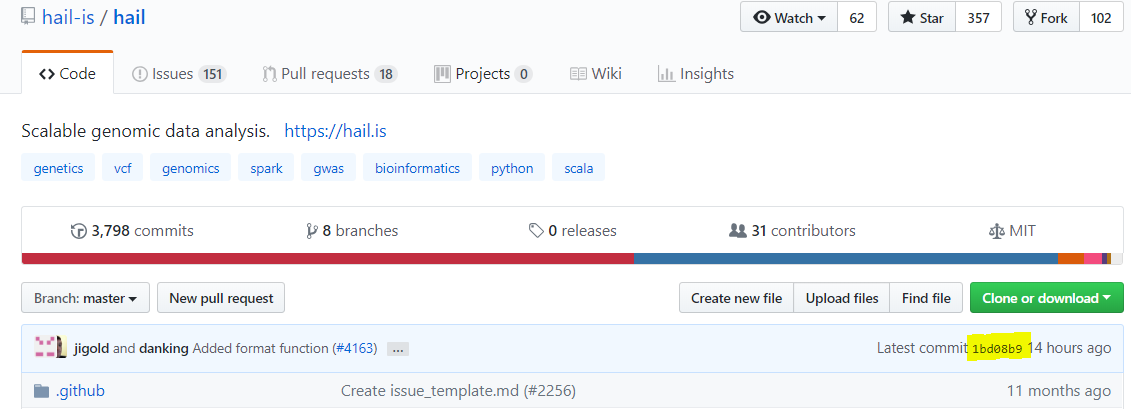Click the Wiki tab book icon
Image resolution: width=1131 pixels, height=409 pixels.
578,74
